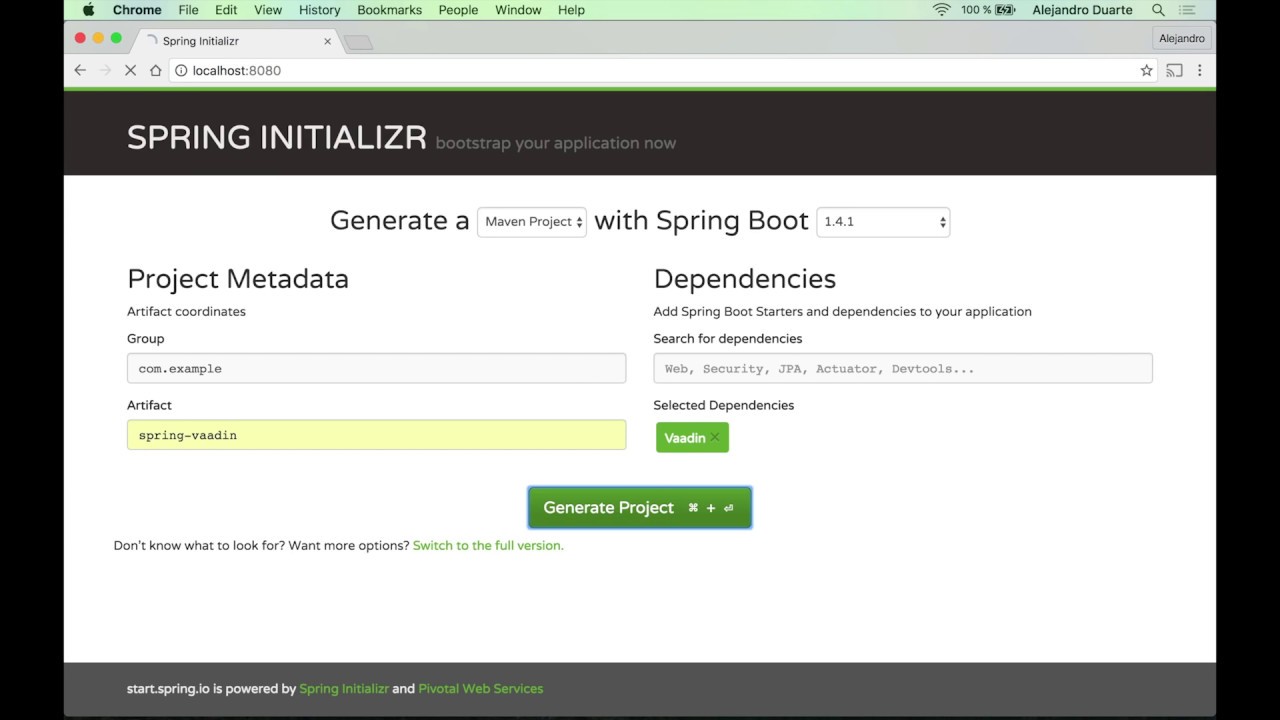The width and height of the screenshot is (1280, 720).
Task: Open the Spring Boot version dropdown
Action: click(883, 222)
